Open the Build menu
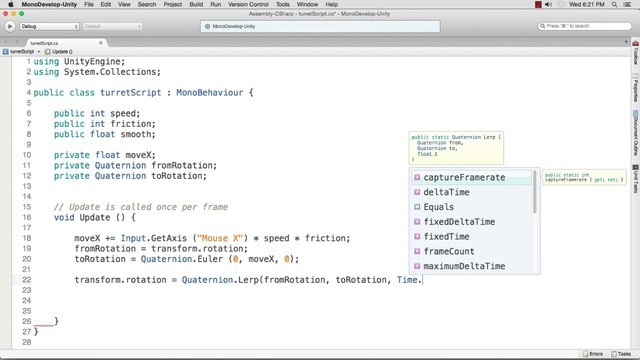640x360 pixels. click(196, 4)
